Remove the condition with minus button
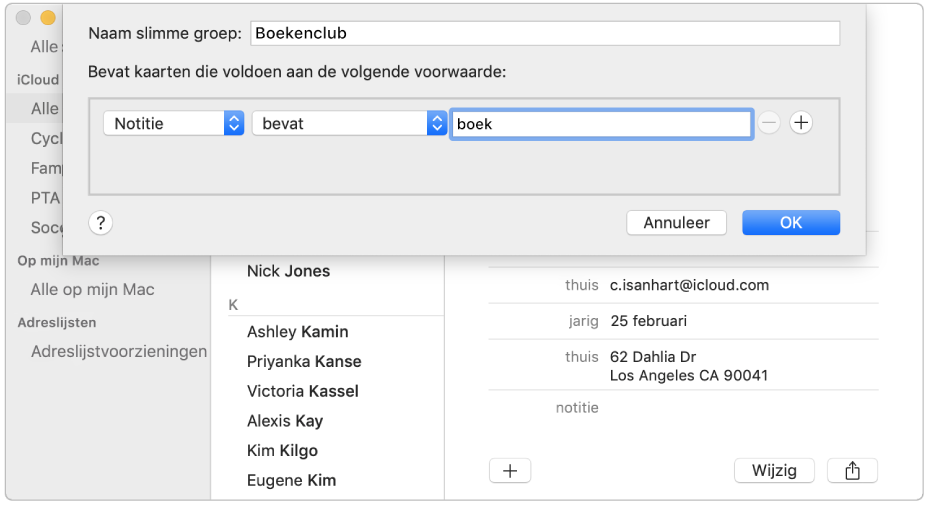931x505 pixels. pyautogui.click(x=769, y=123)
